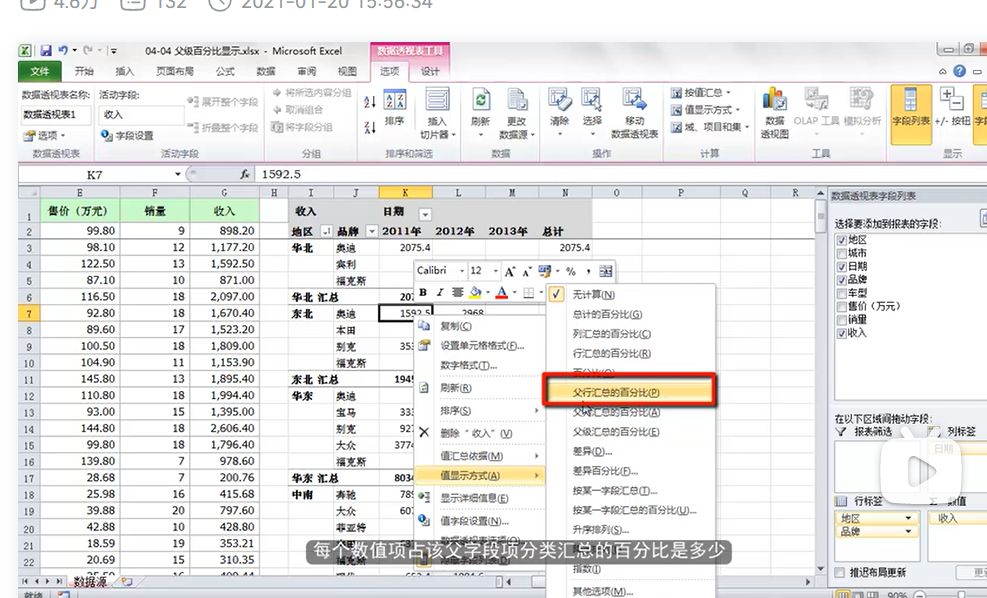Click the Undo arrow icon
Image resolution: width=987 pixels, height=598 pixels.
click(63, 50)
